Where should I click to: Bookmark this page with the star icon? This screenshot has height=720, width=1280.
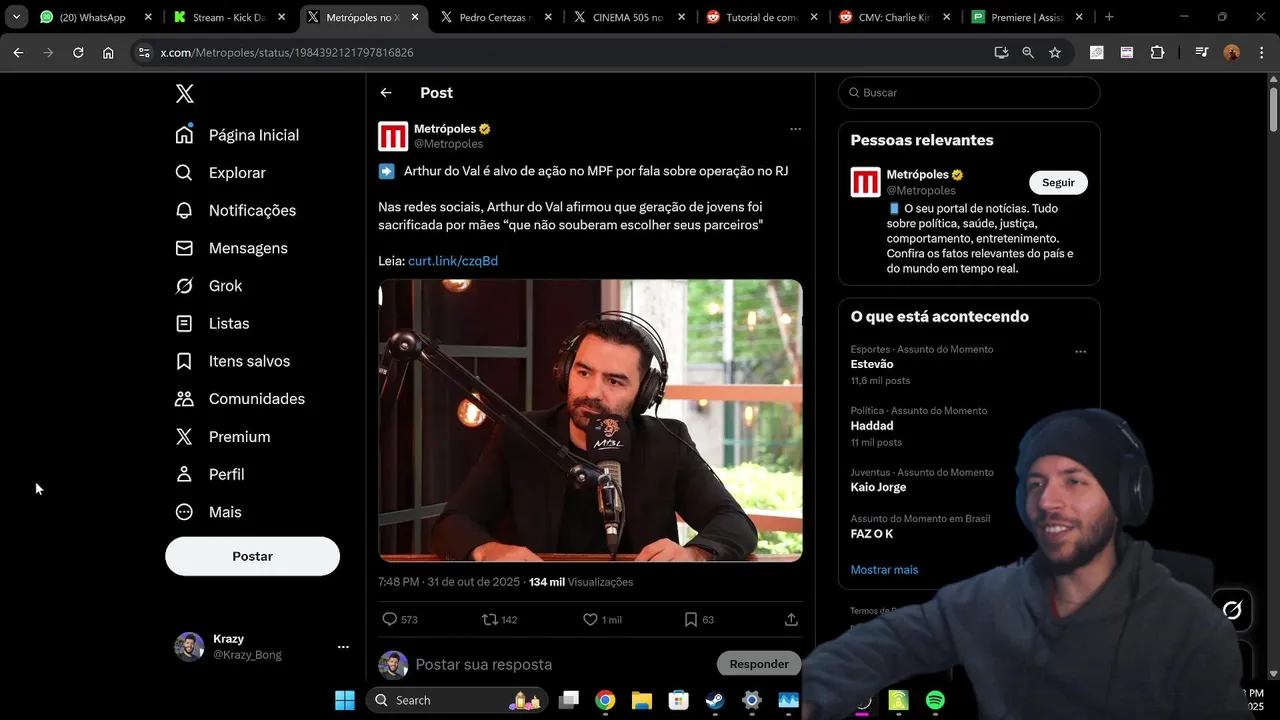pos(1055,52)
